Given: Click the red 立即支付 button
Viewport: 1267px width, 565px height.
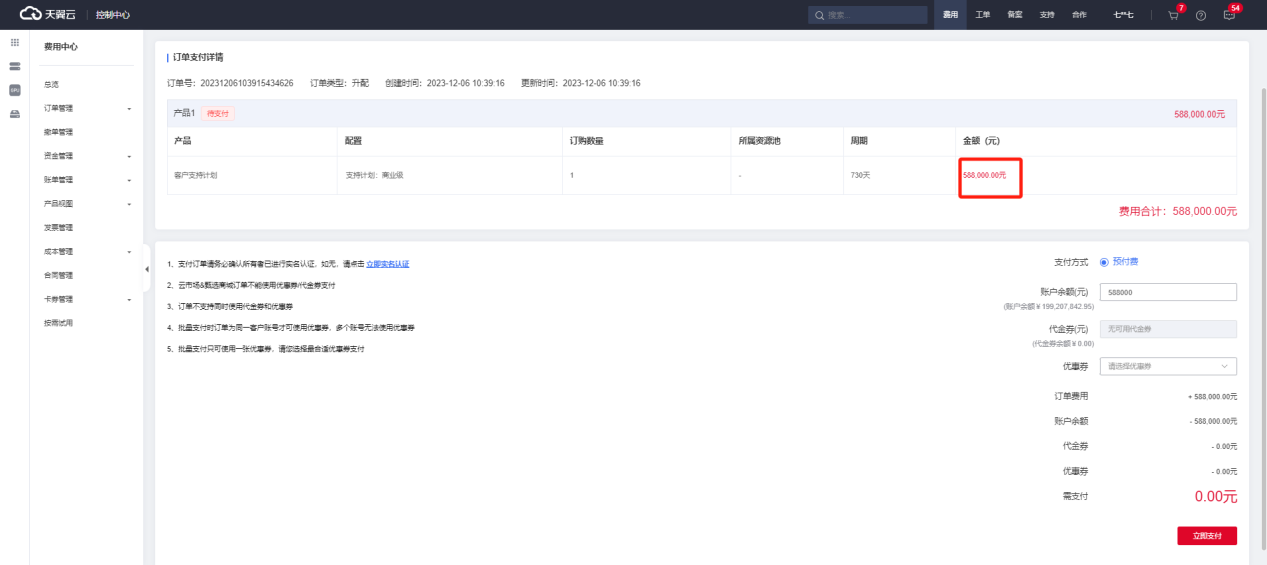Looking at the screenshot, I should [1206, 536].
